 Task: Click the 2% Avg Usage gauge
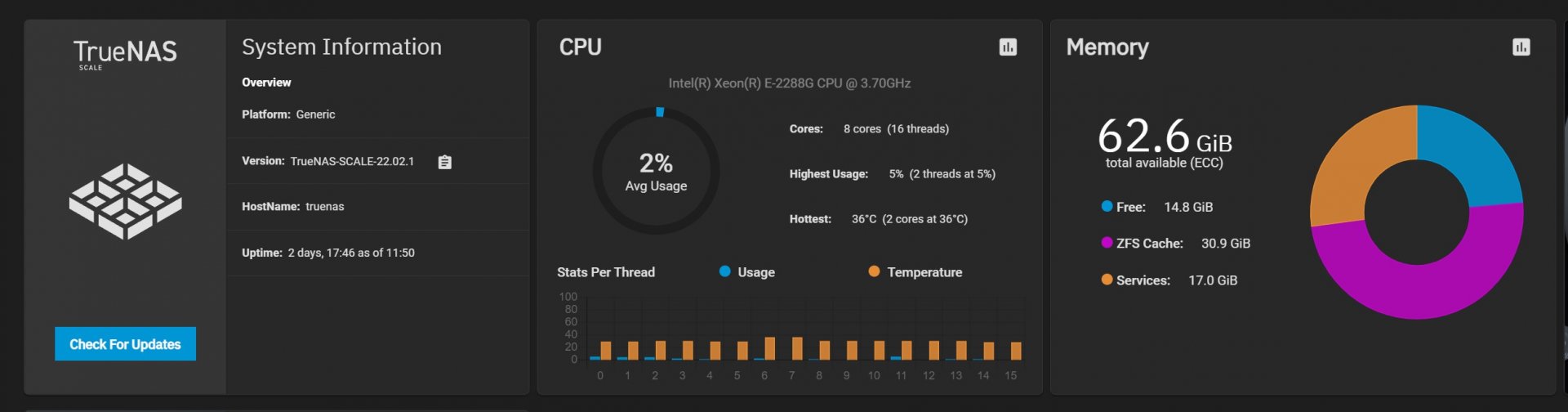[656, 171]
